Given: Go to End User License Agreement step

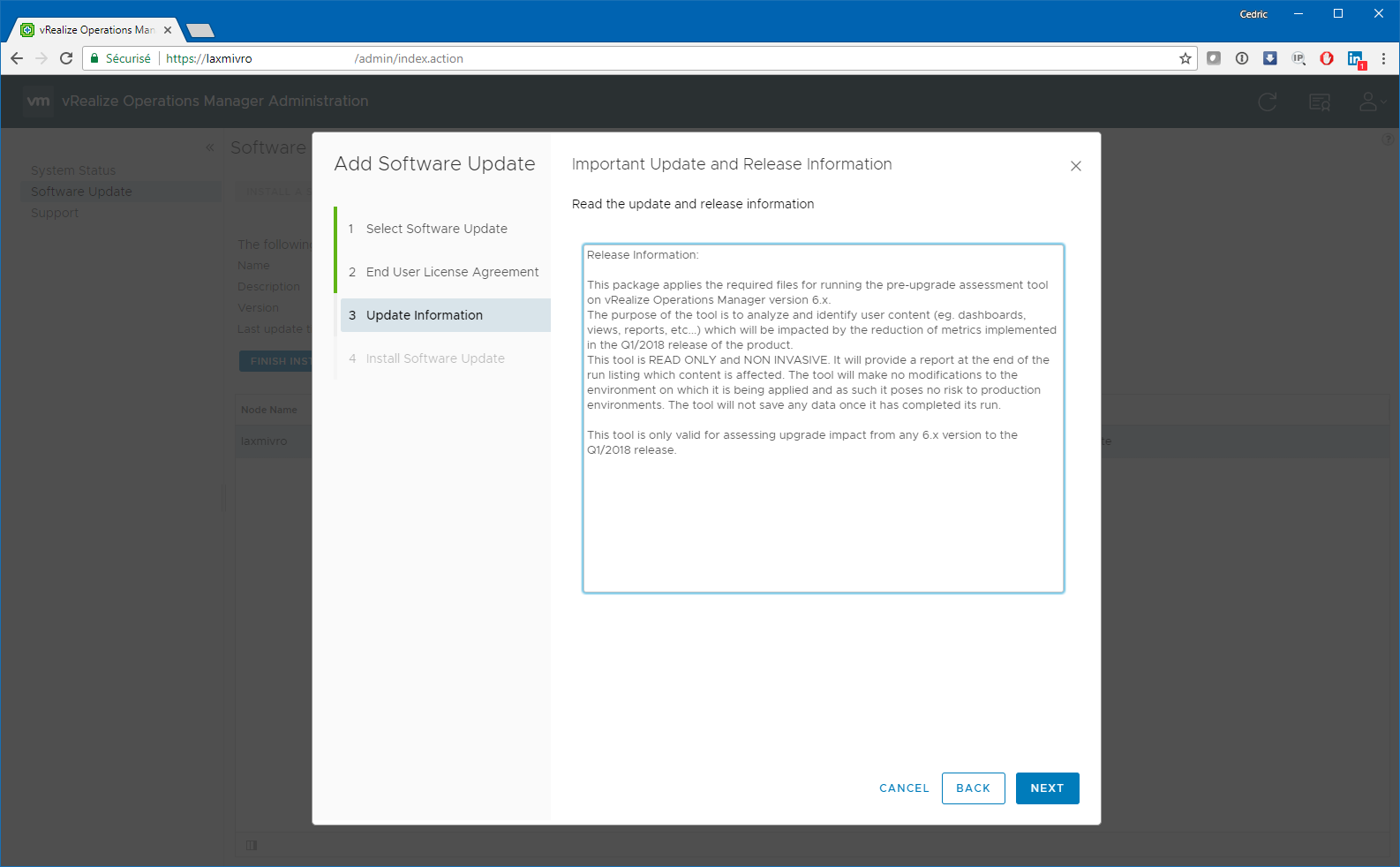Looking at the screenshot, I should [x=452, y=272].
